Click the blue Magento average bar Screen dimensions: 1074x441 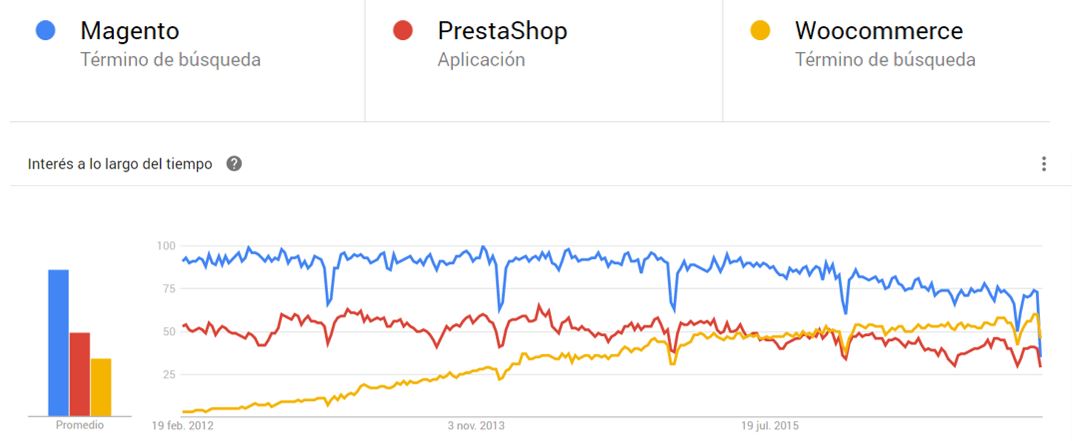(58, 342)
